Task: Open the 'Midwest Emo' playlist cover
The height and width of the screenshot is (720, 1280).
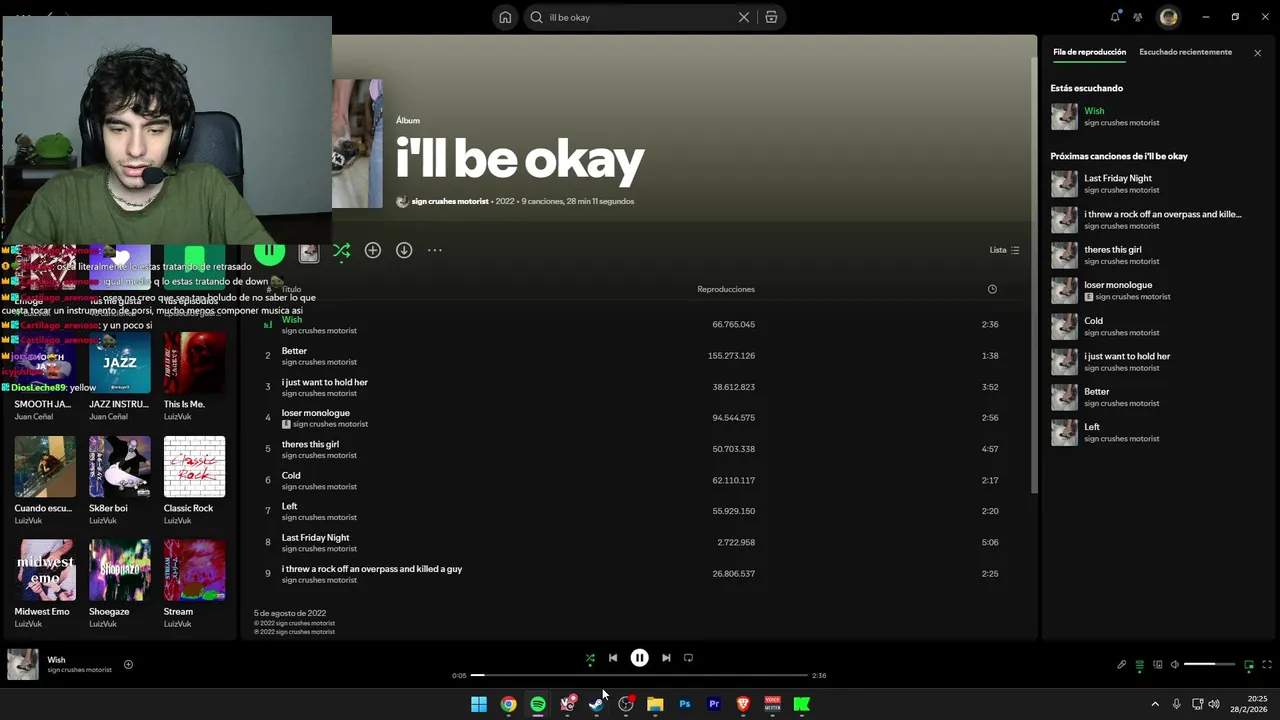Action: [x=45, y=570]
